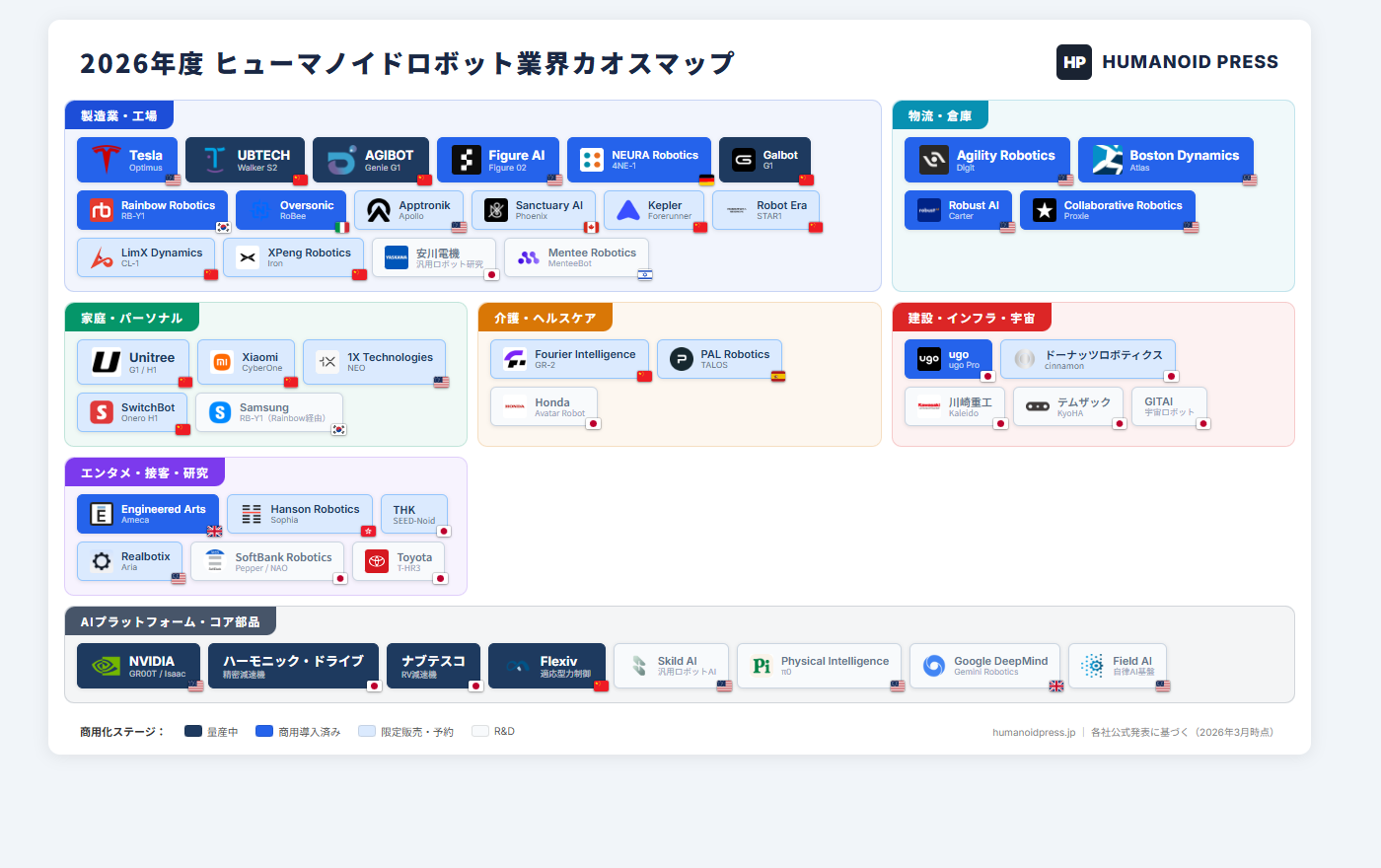Open the Robust AI Carter card

958,210
